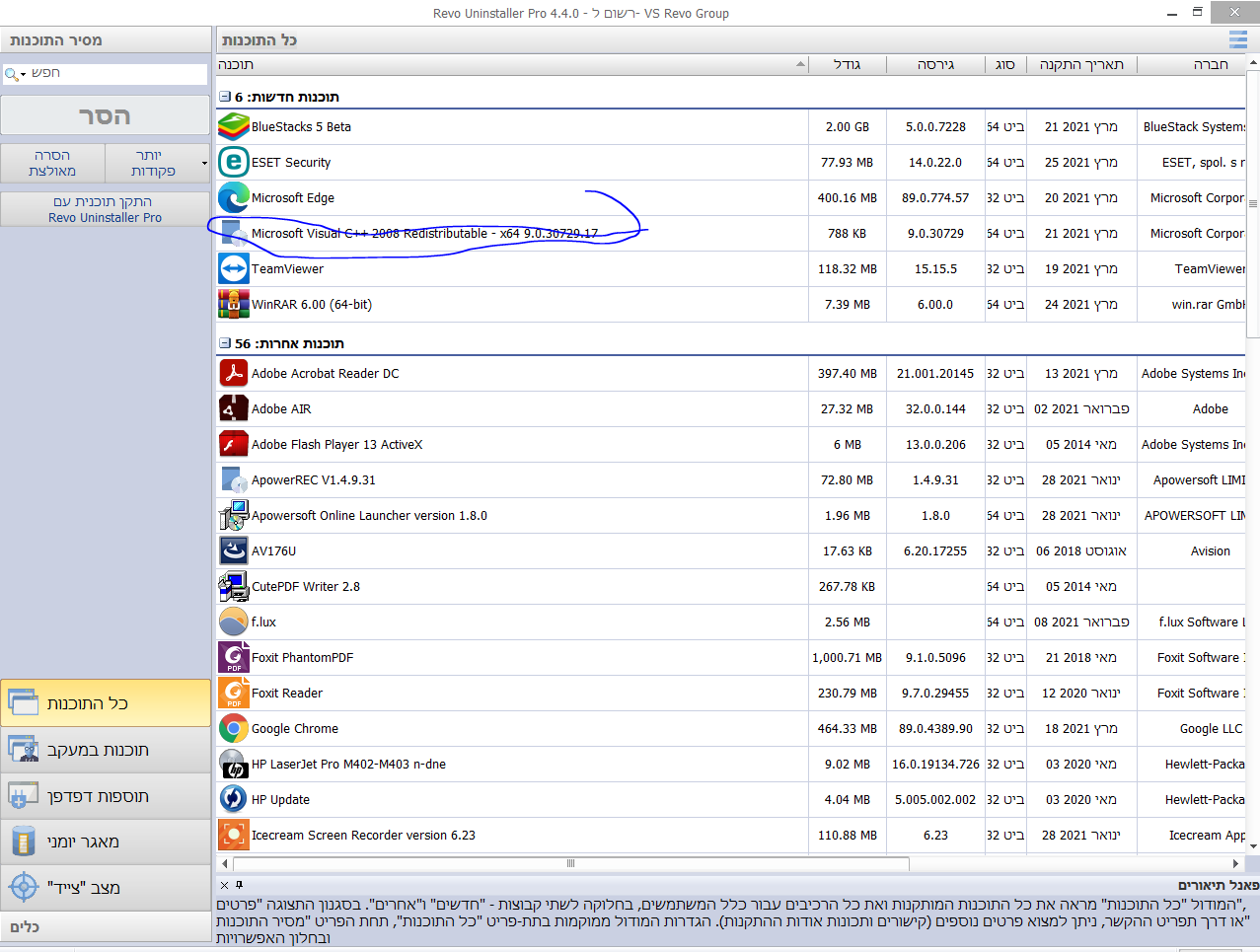Click the vertical scrollbar up arrow
This screenshot has width=1260, height=952.
(1254, 61)
